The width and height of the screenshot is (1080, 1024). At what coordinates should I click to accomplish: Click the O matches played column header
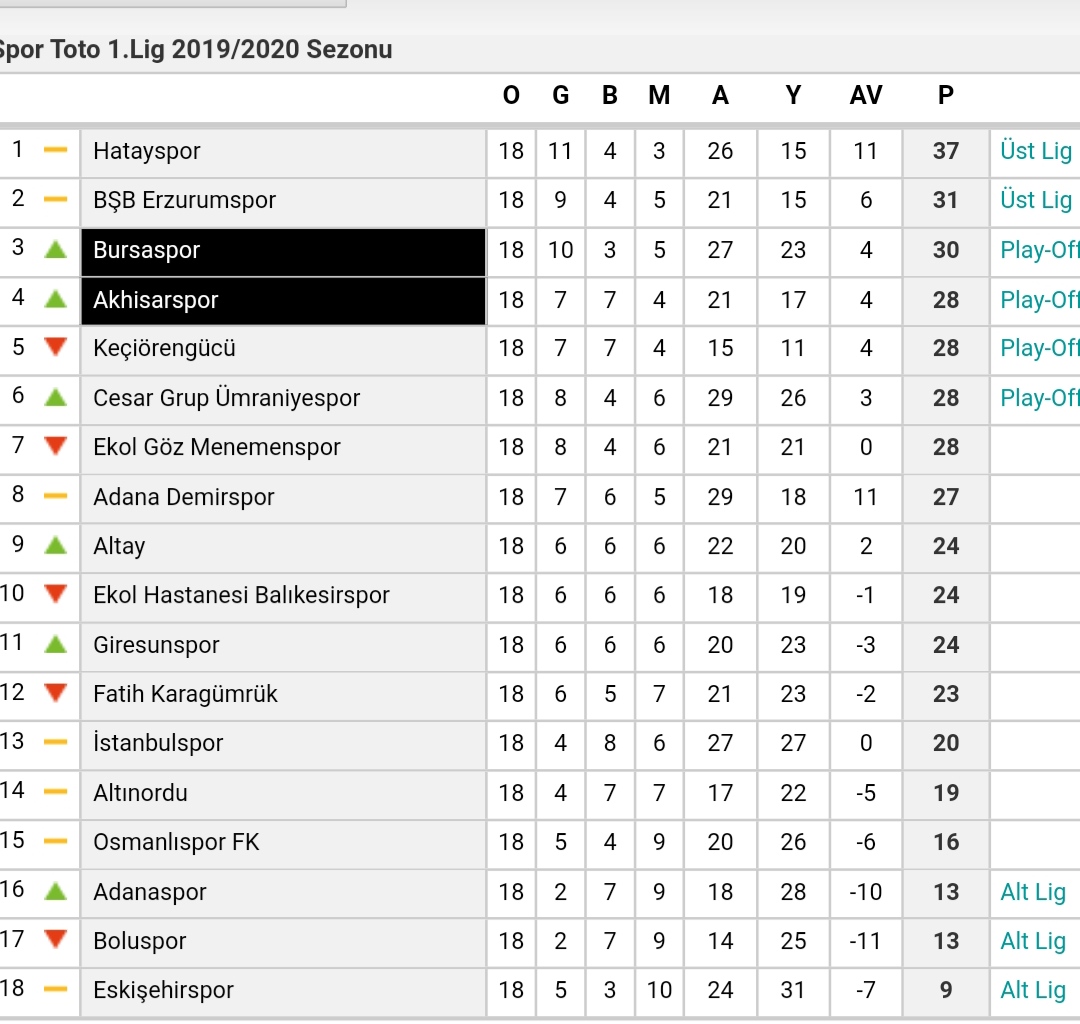point(511,95)
